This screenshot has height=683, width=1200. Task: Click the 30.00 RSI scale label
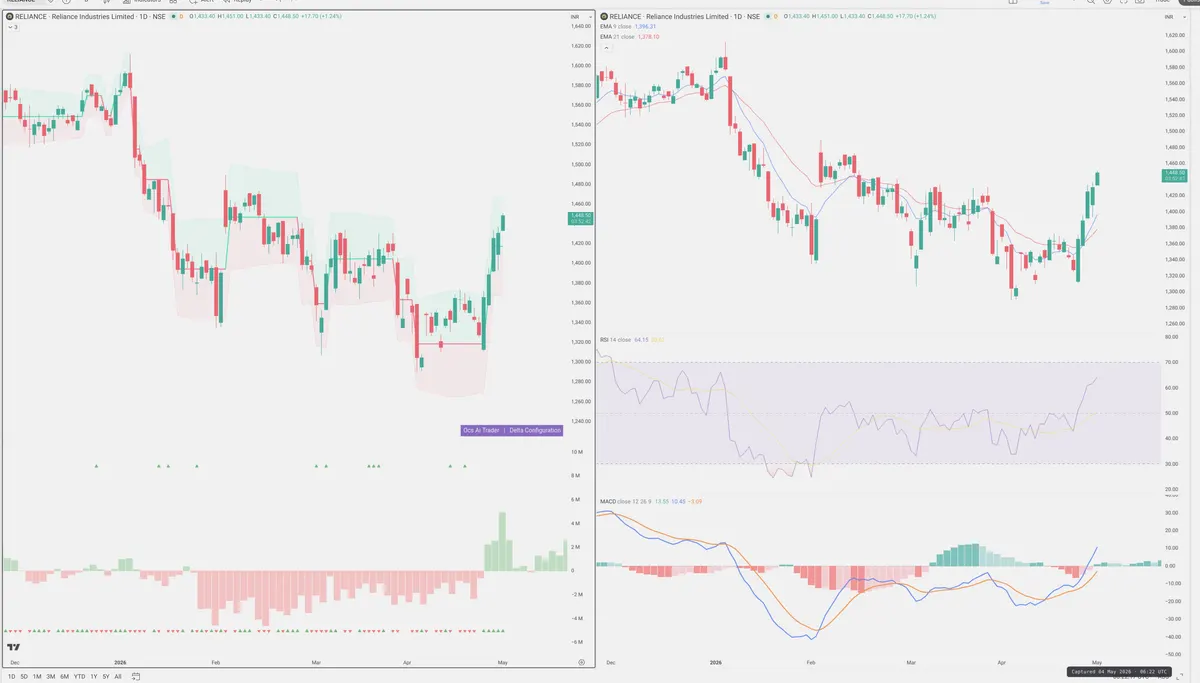click(1172, 464)
